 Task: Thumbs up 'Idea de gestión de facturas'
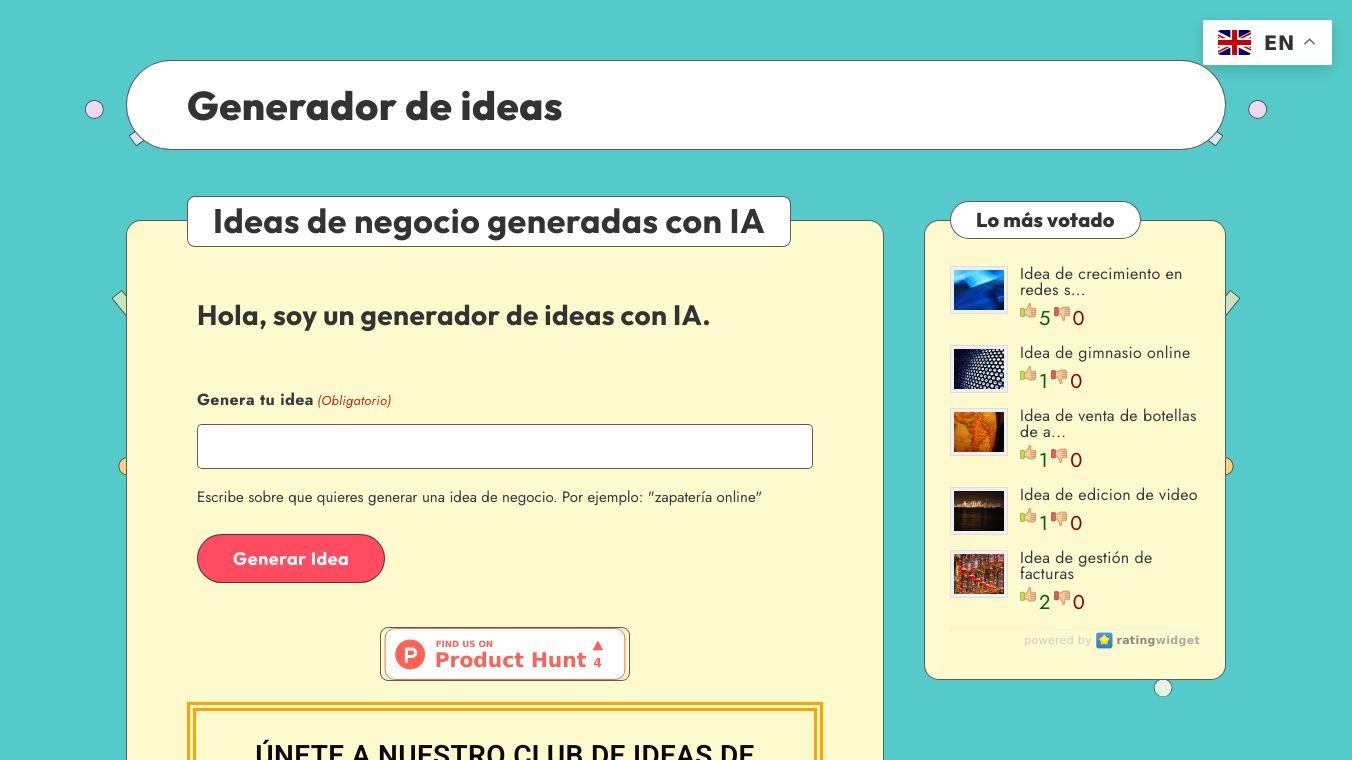point(1028,596)
